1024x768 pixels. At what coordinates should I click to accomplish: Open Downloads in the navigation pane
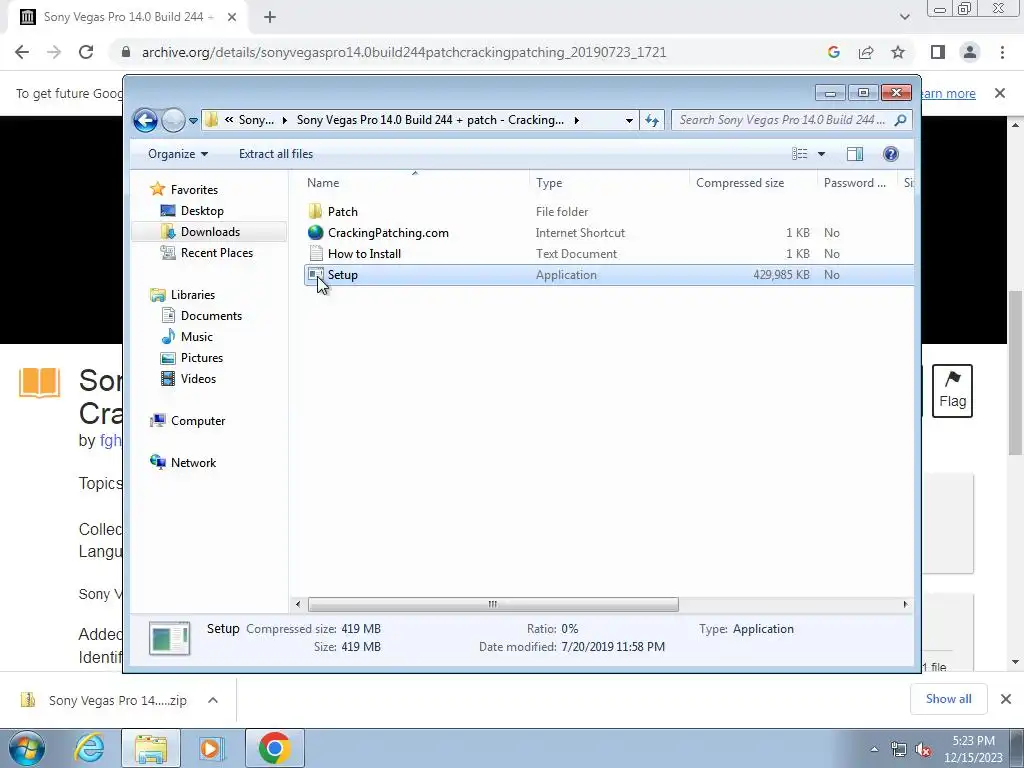point(210,232)
